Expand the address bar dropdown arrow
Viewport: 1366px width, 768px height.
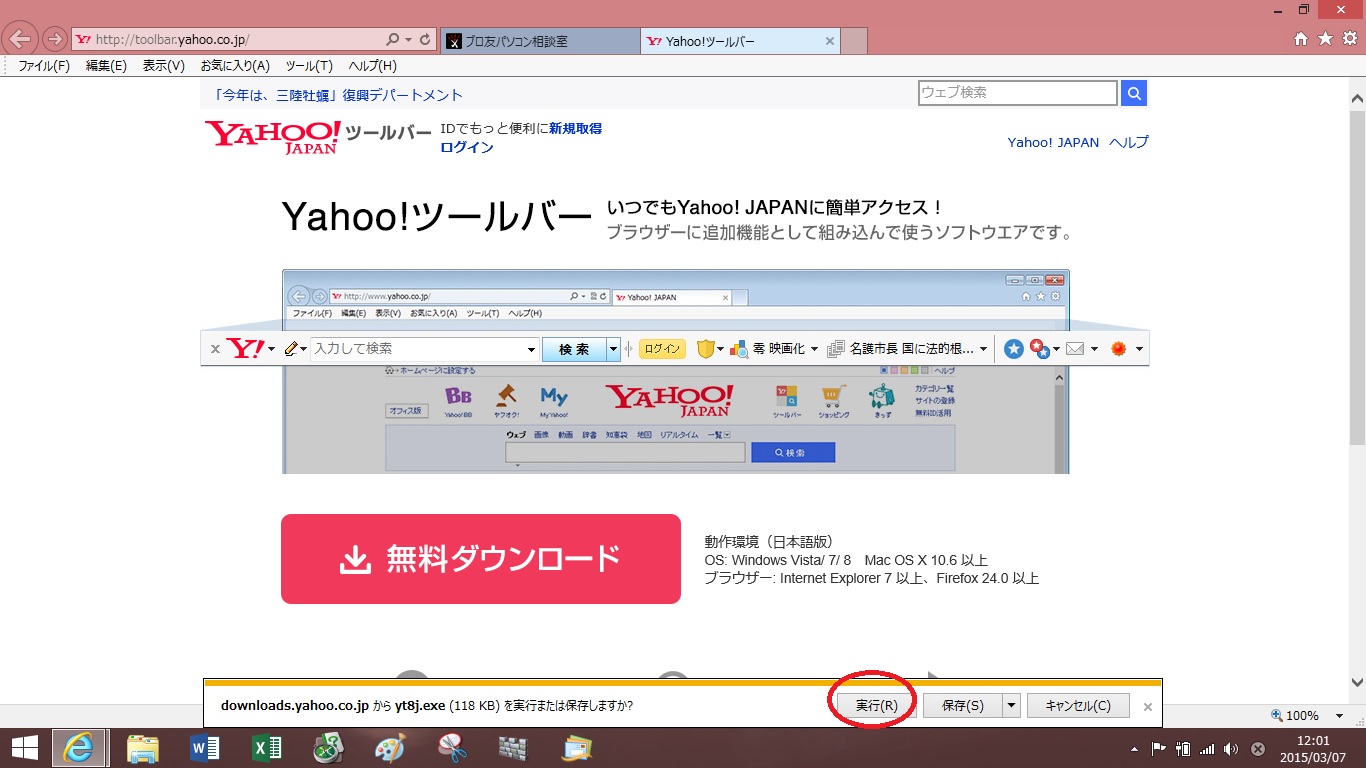(409, 40)
